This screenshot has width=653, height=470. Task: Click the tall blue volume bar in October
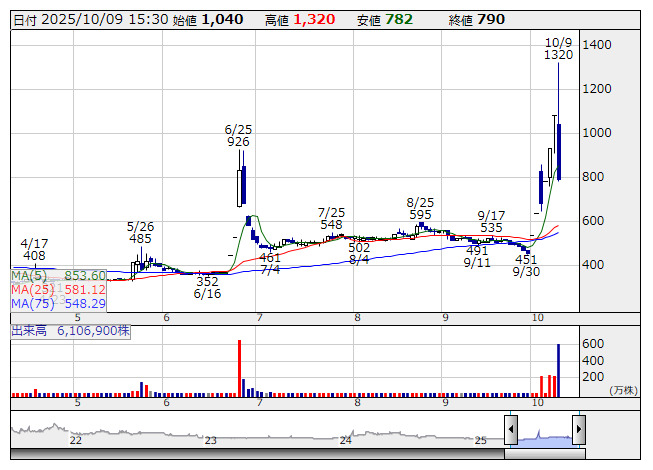click(558, 368)
